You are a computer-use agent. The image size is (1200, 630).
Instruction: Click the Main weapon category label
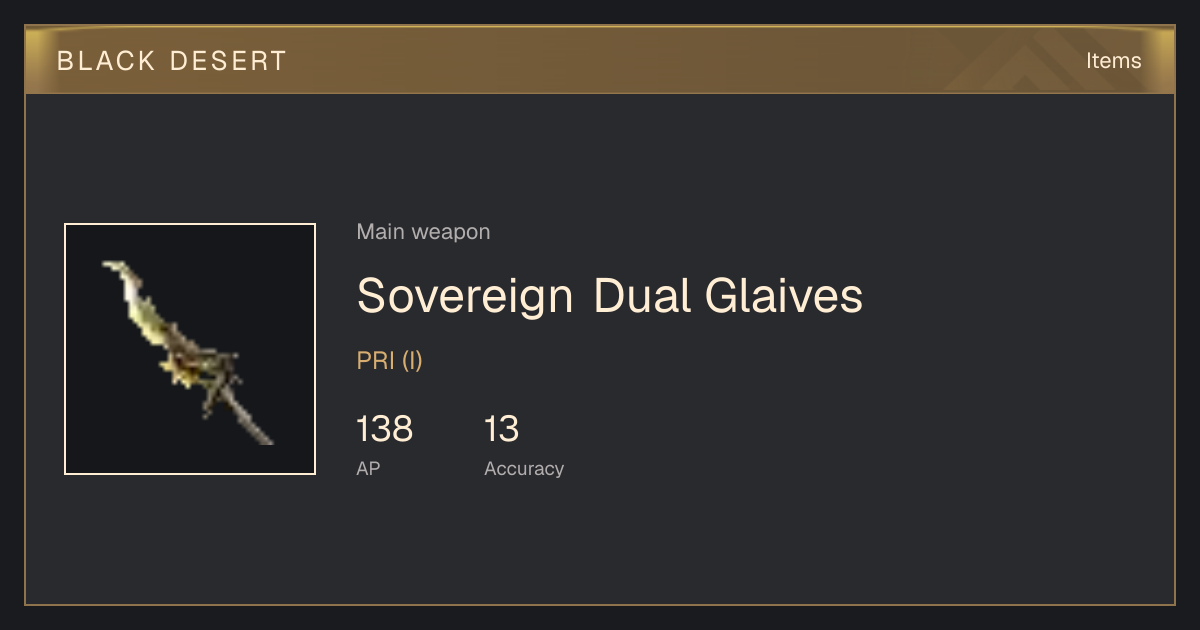tap(423, 232)
